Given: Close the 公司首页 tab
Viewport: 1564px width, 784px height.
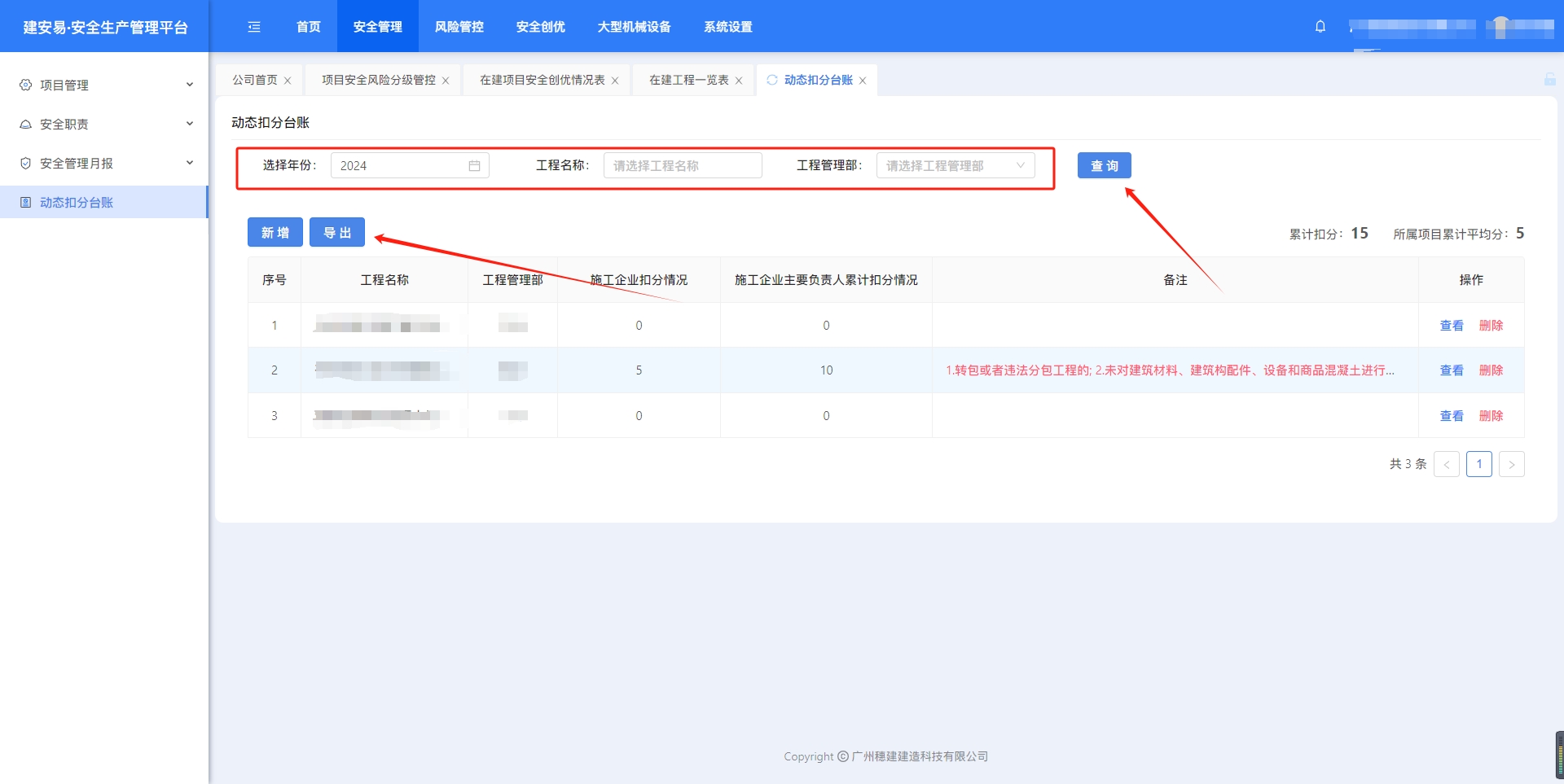Looking at the screenshot, I should coord(288,81).
